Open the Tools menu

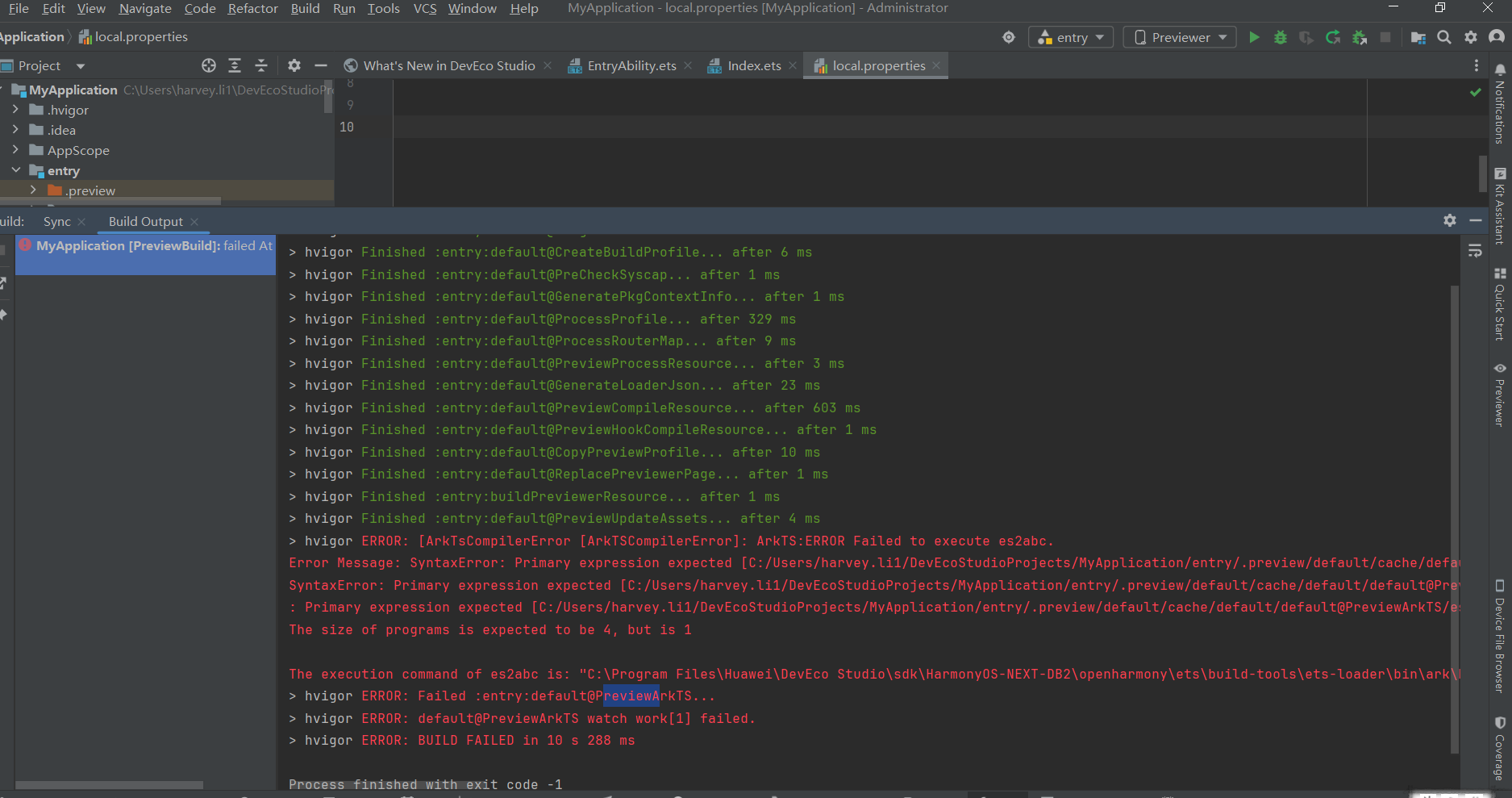[x=384, y=8]
